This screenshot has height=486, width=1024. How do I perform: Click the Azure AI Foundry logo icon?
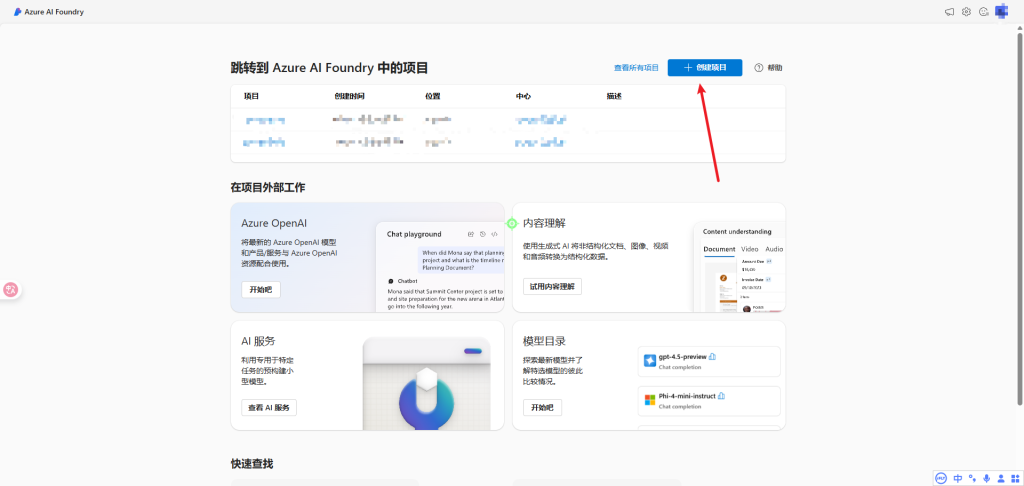point(18,12)
